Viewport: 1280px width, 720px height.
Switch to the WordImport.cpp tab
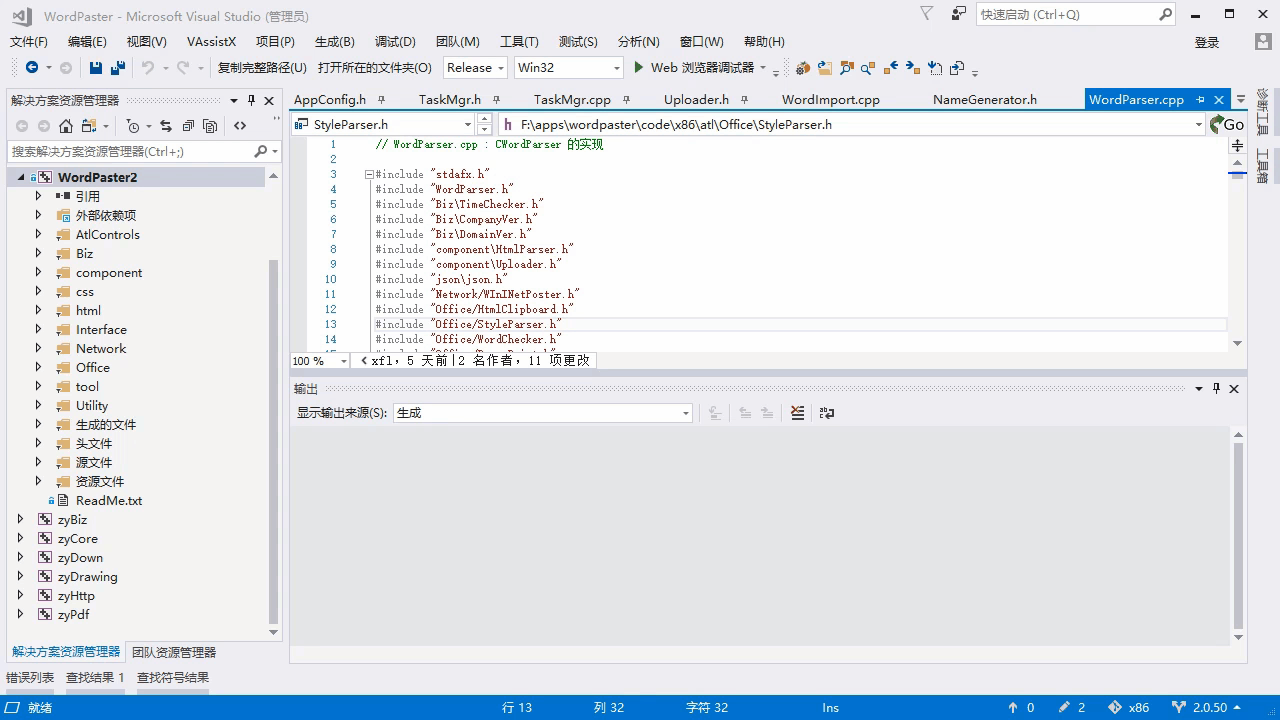[x=831, y=100]
